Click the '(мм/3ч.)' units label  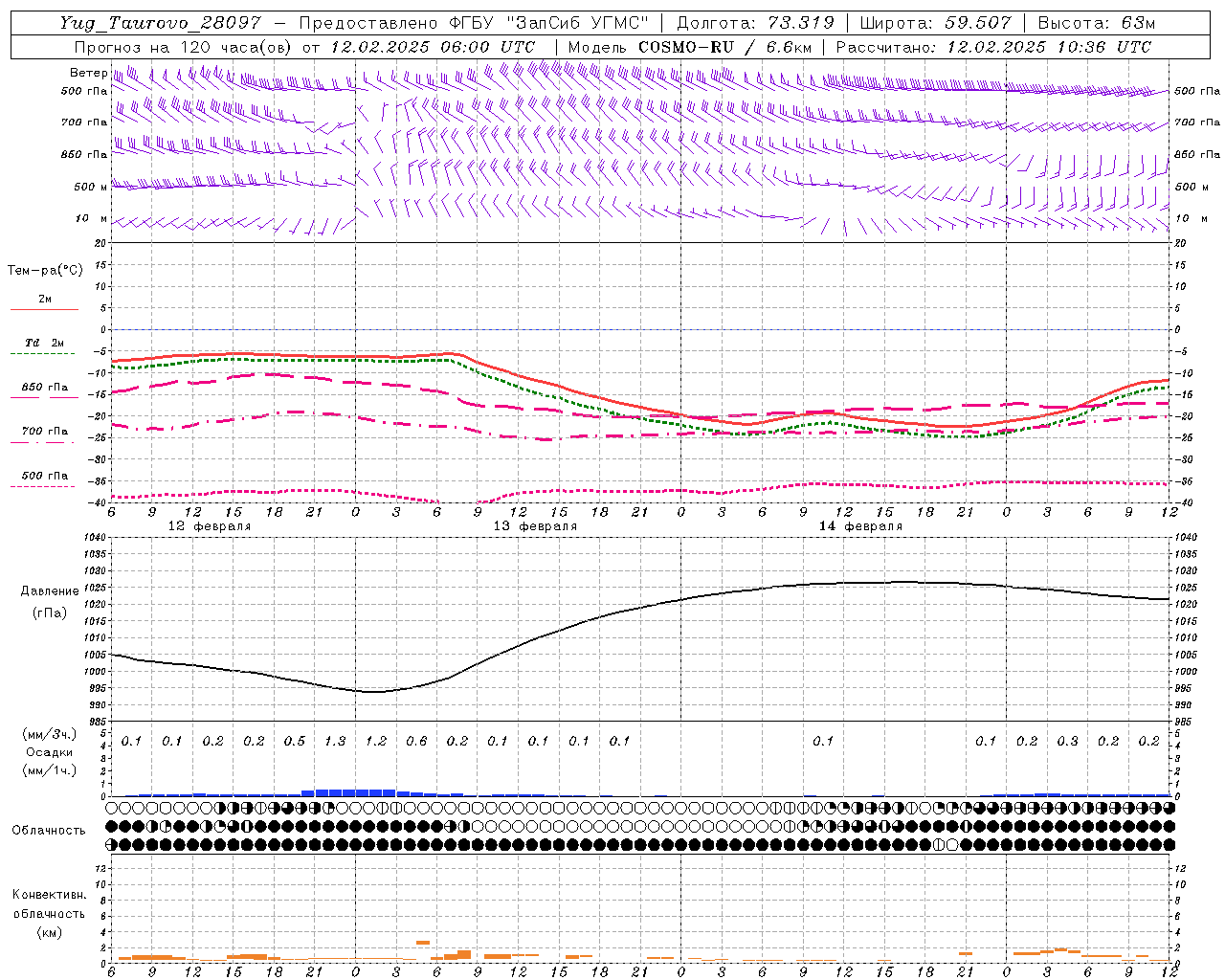tap(50, 734)
